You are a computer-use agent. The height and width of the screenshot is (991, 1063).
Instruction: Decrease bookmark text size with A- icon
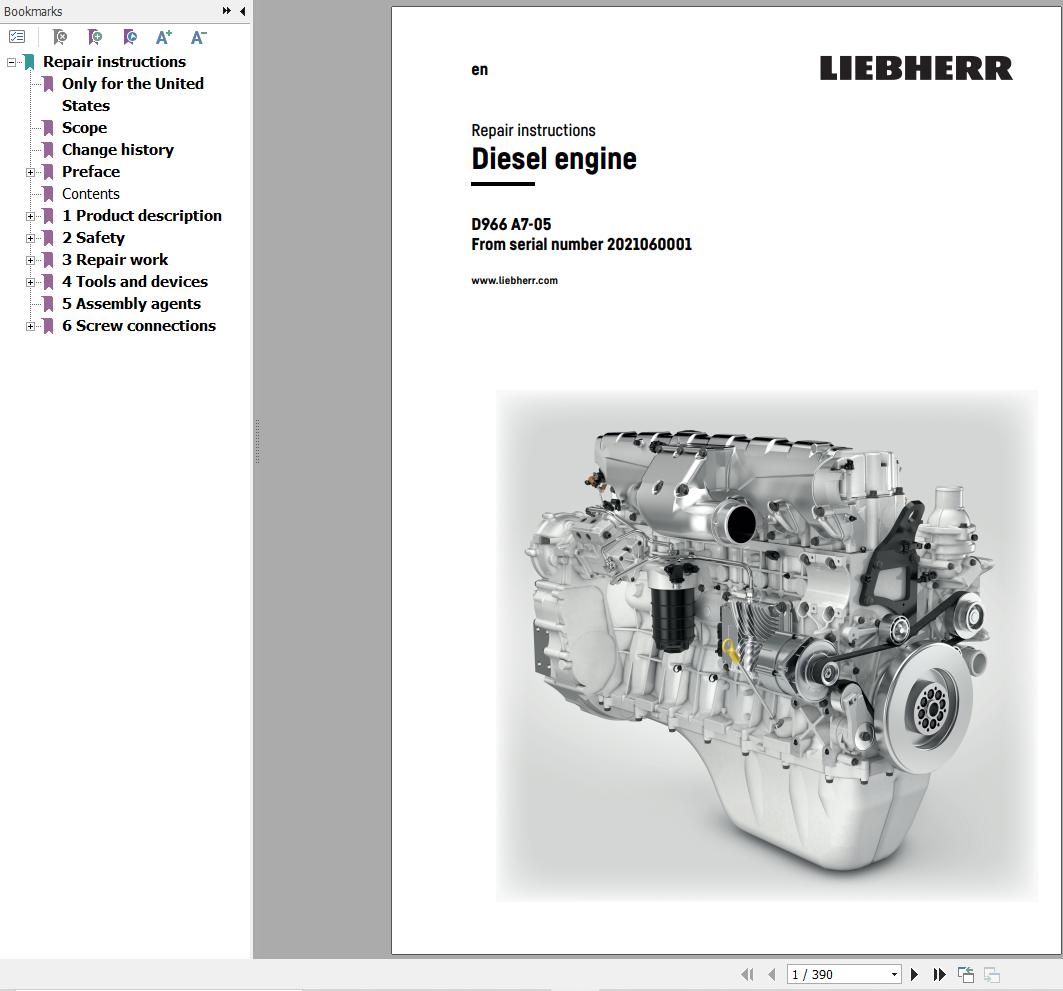coord(197,36)
